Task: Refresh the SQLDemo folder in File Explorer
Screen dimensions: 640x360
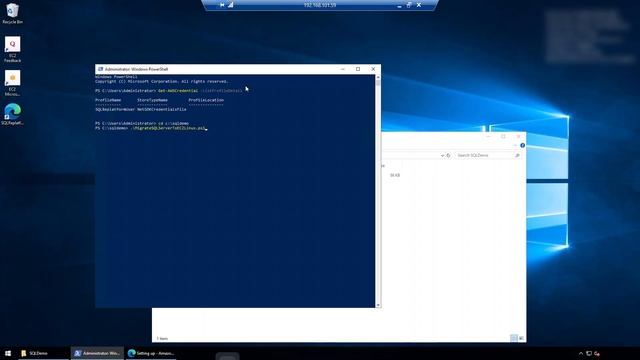Action: 448,156
